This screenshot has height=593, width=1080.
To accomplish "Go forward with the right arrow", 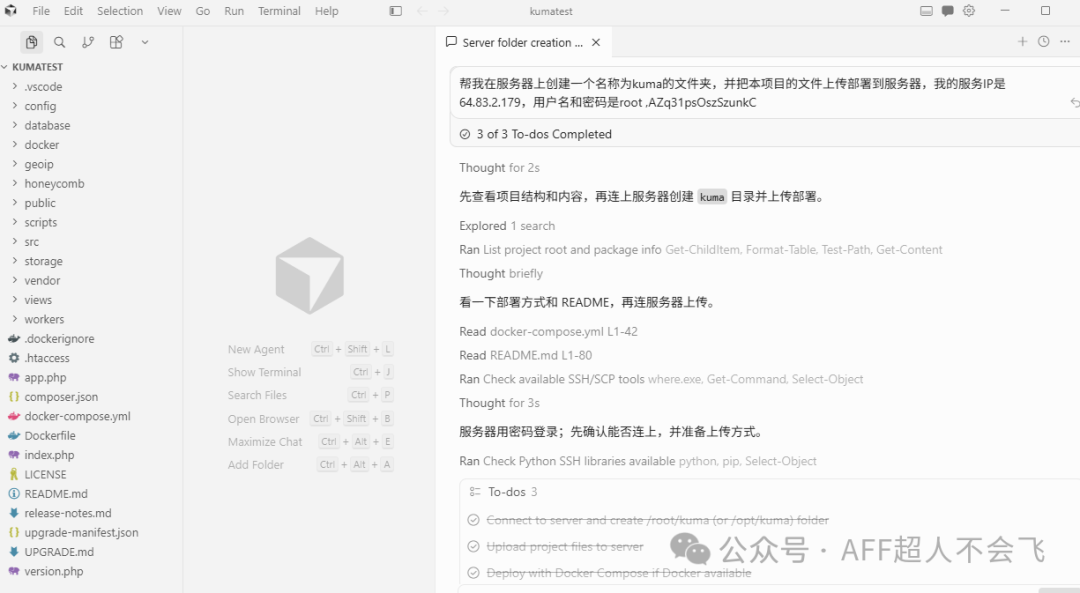I will pyautogui.click(x=444, y=11).
